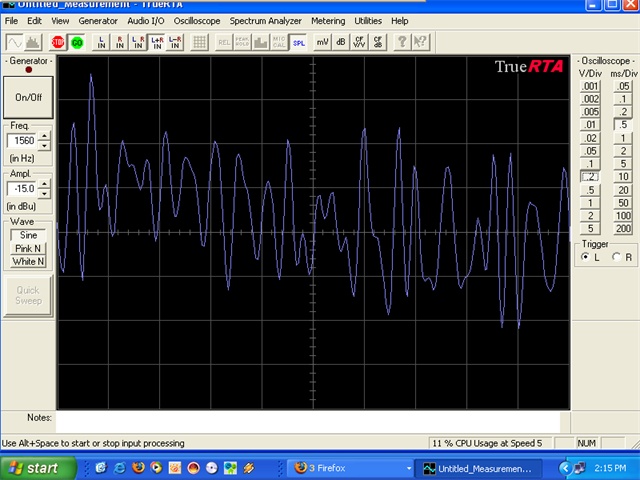The width and height of the screenshot is (640, 480).
Task: Activate the context help pointer icon
Action: 420,42
